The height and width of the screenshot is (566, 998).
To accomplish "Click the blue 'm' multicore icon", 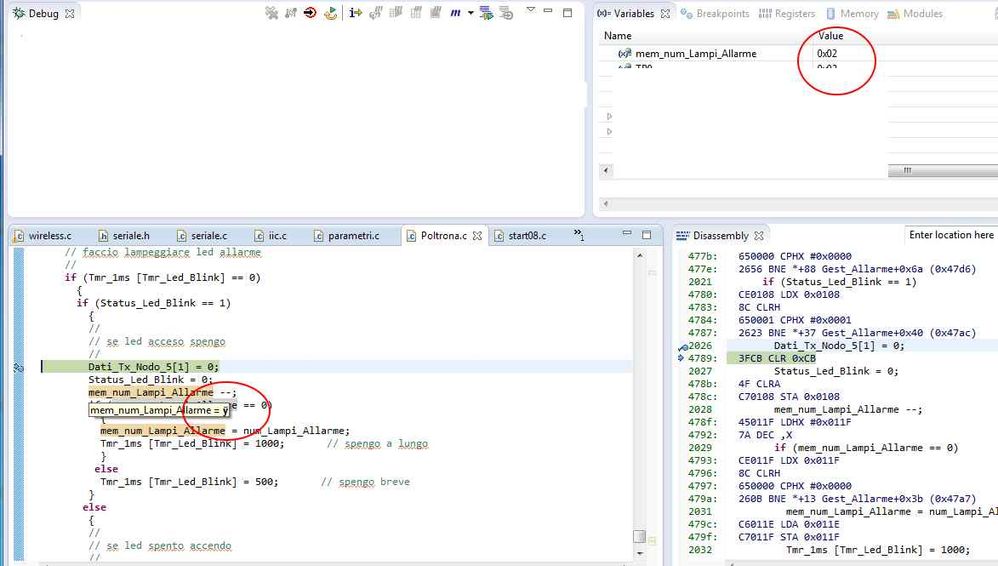I will coord(456,13).
